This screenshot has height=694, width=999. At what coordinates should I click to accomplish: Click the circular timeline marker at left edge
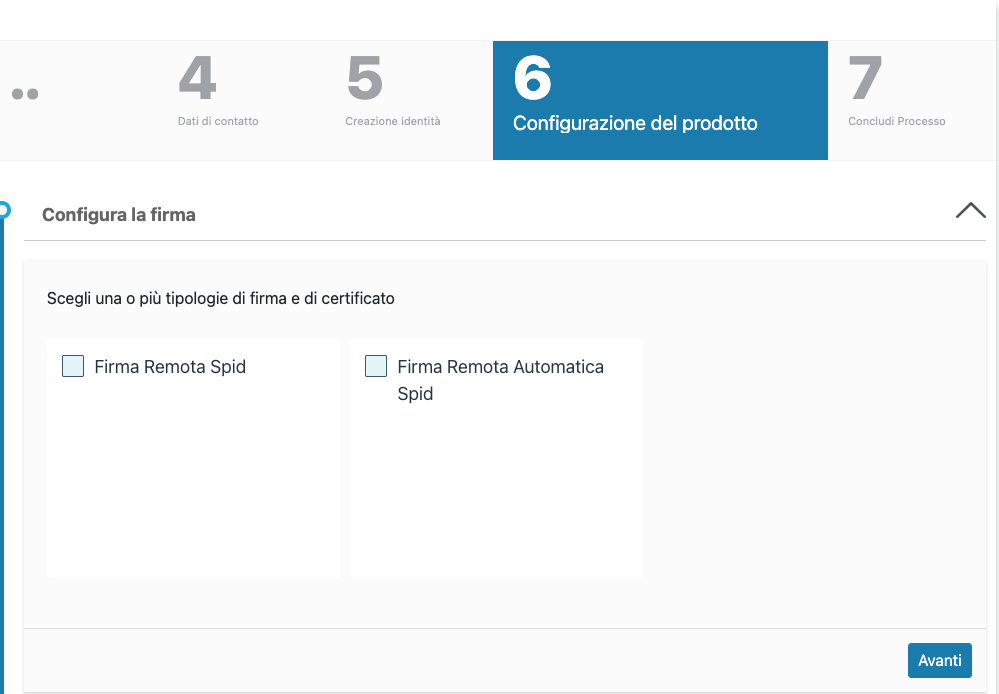3,210
